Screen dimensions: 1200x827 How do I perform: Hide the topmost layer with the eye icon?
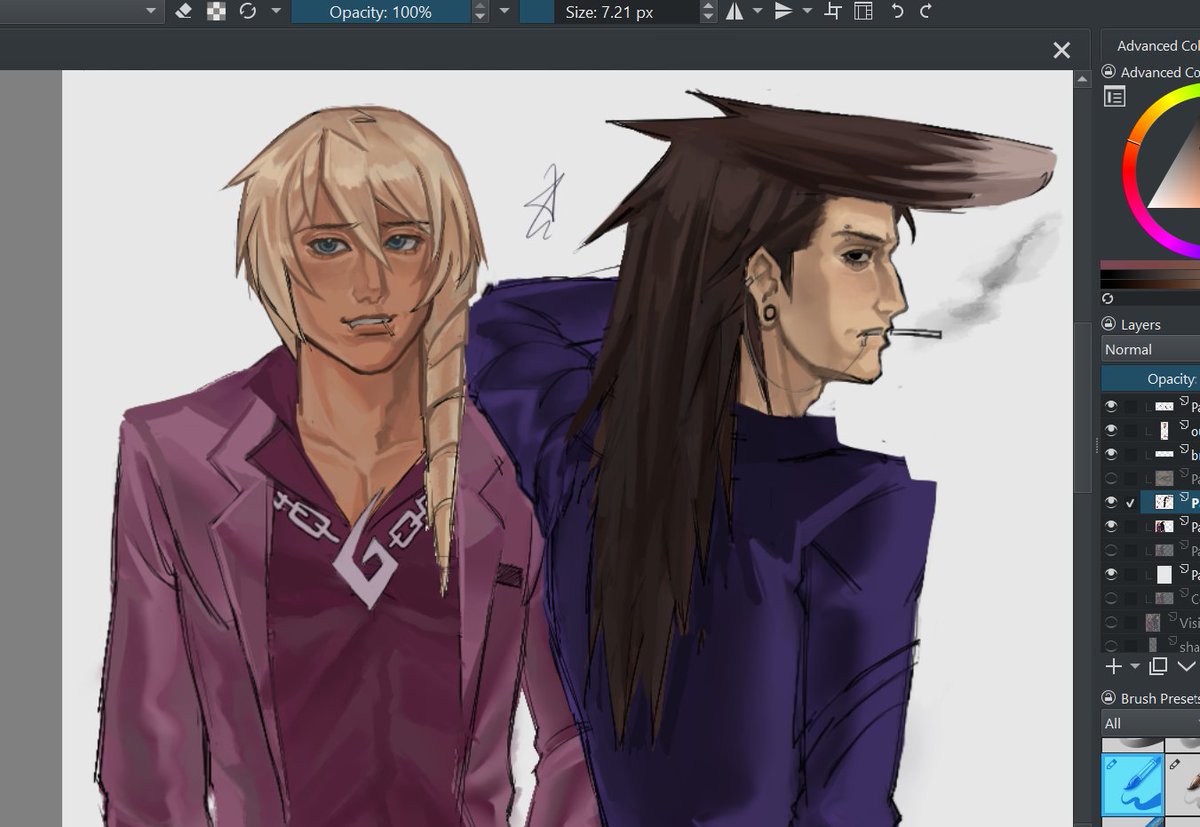coord(1110,406)
